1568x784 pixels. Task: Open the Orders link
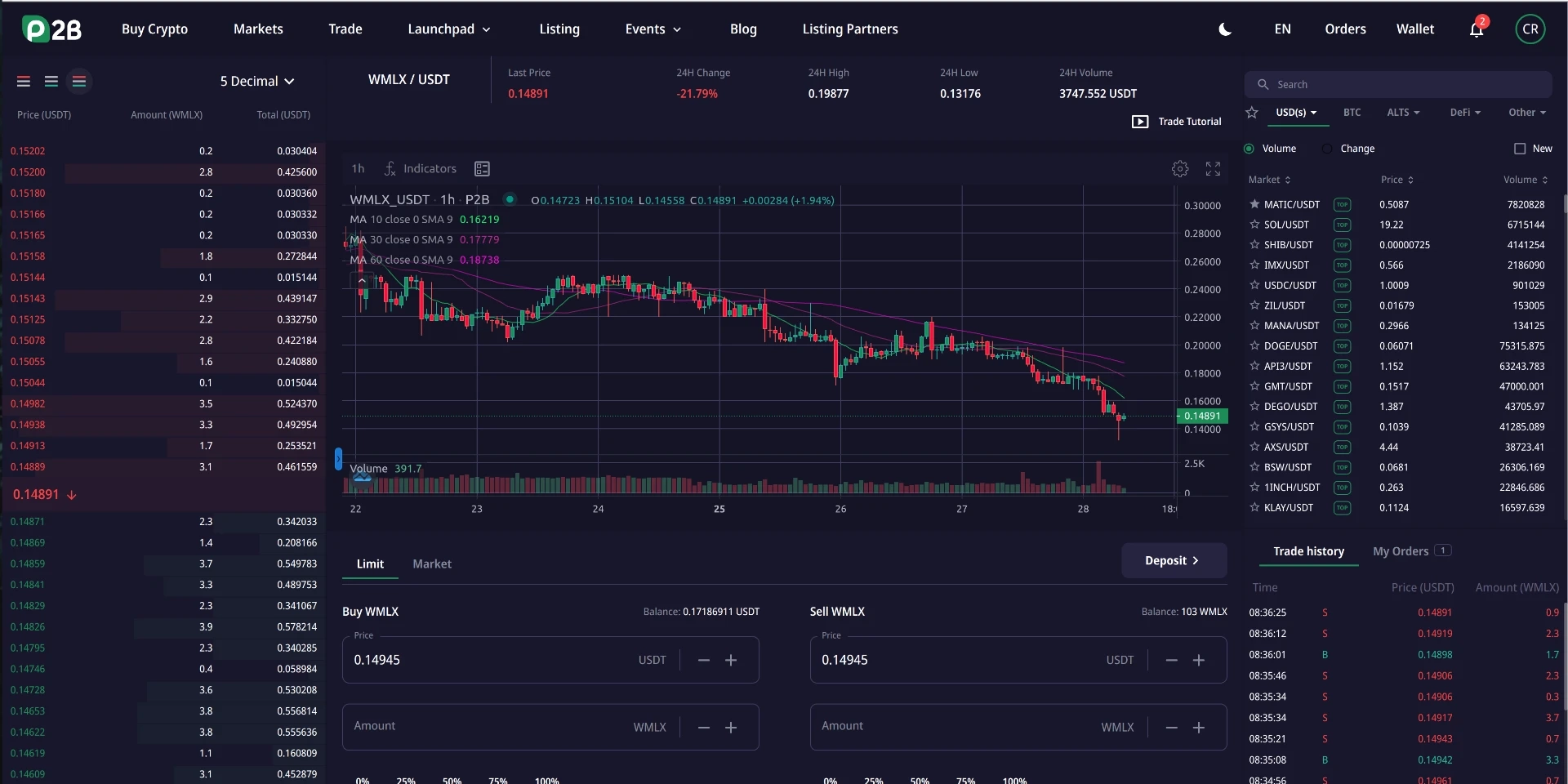tap(1345, 29)
